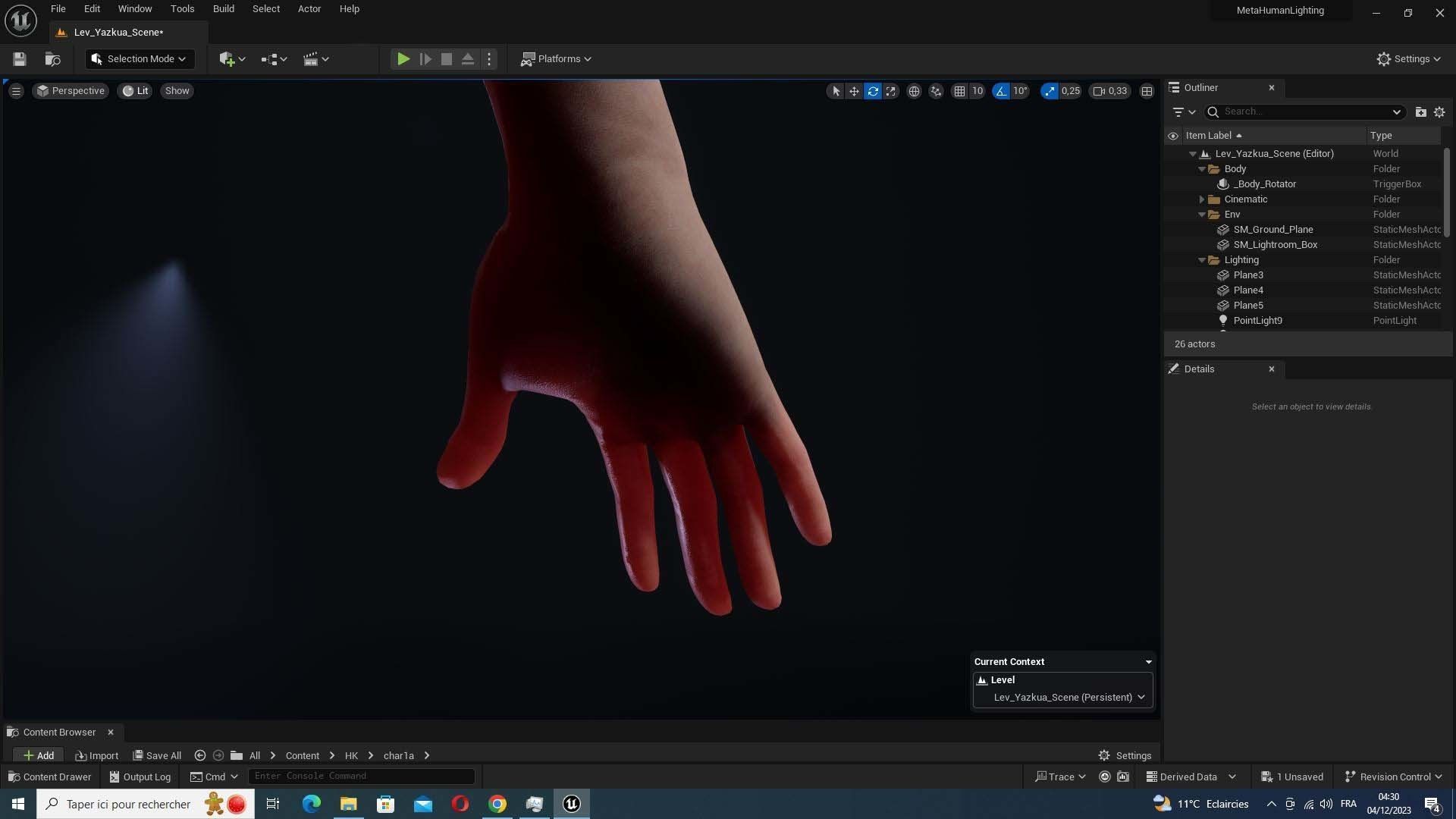Open the Actor menu
The height and width of the screenshot is (819, 1456).
[x=309, y=9]
